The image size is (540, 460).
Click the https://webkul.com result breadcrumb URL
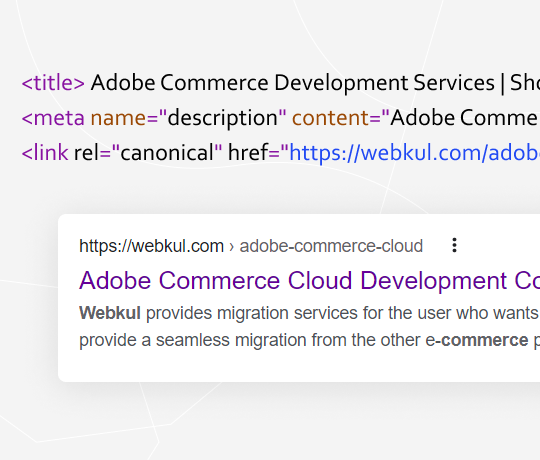point(151,246)
